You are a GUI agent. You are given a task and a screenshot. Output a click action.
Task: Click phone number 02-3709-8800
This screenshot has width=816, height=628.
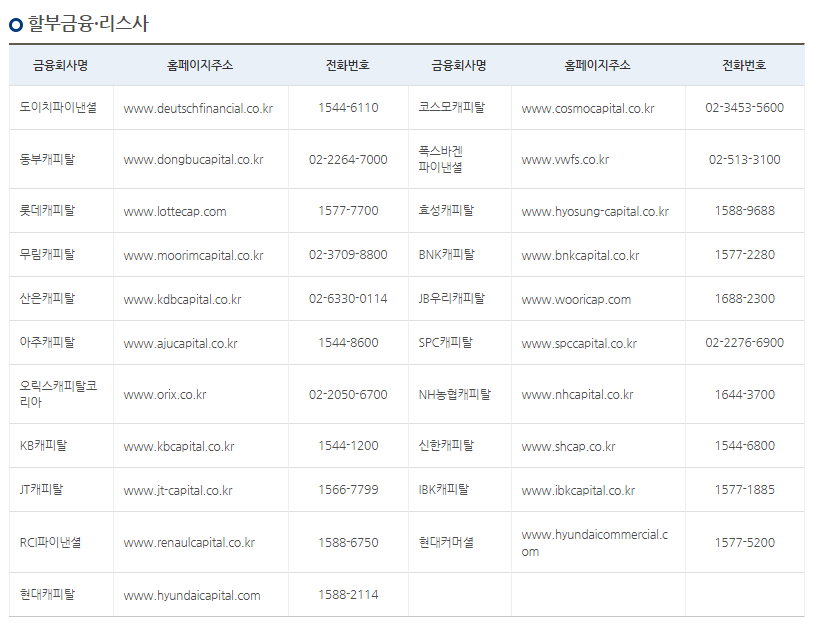[x=348, y=255]
